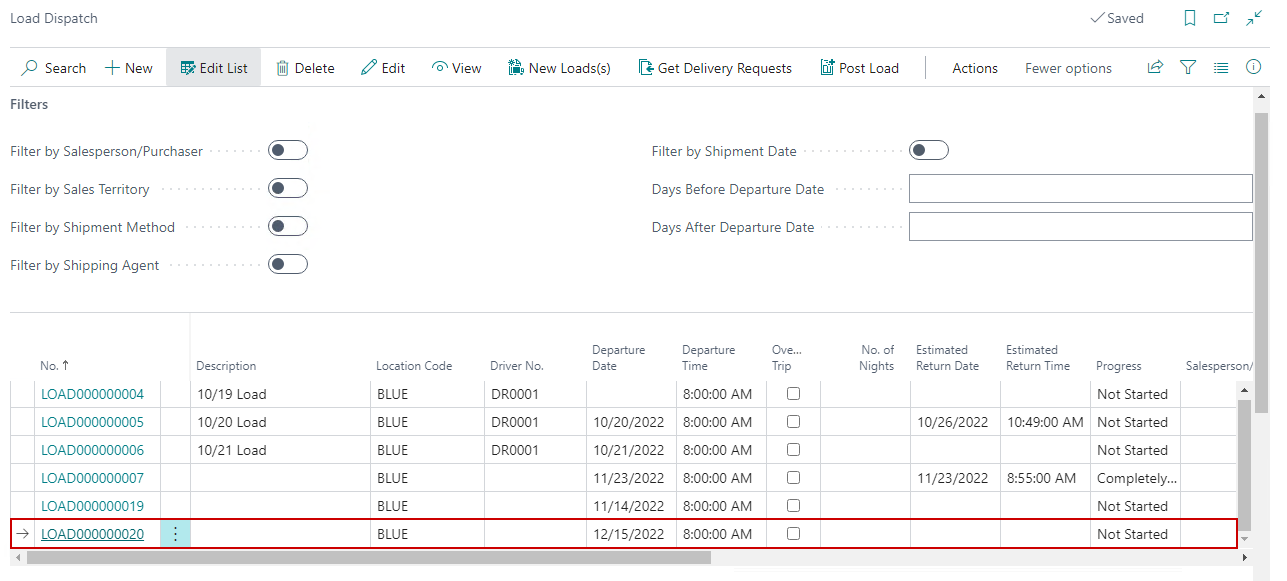The width and height of the screenshot is (1287, 581).
Task: Select the 10/20 Load description cell
Action: pos(280,422)
